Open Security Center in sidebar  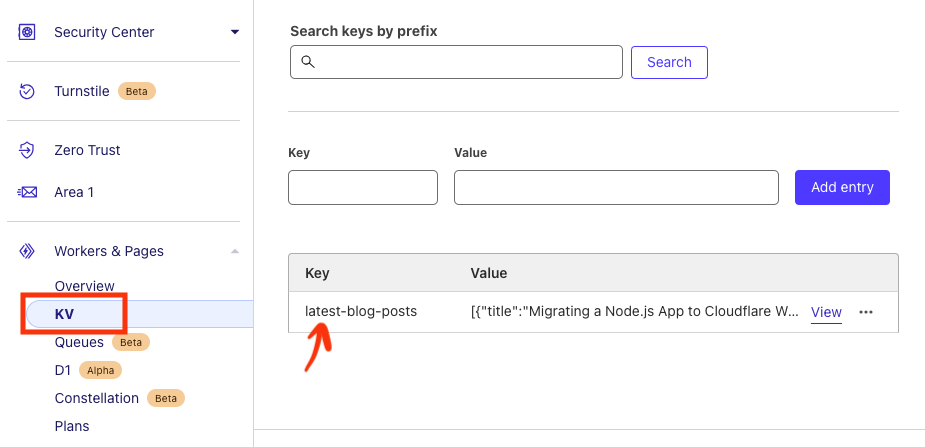(104, 32)
